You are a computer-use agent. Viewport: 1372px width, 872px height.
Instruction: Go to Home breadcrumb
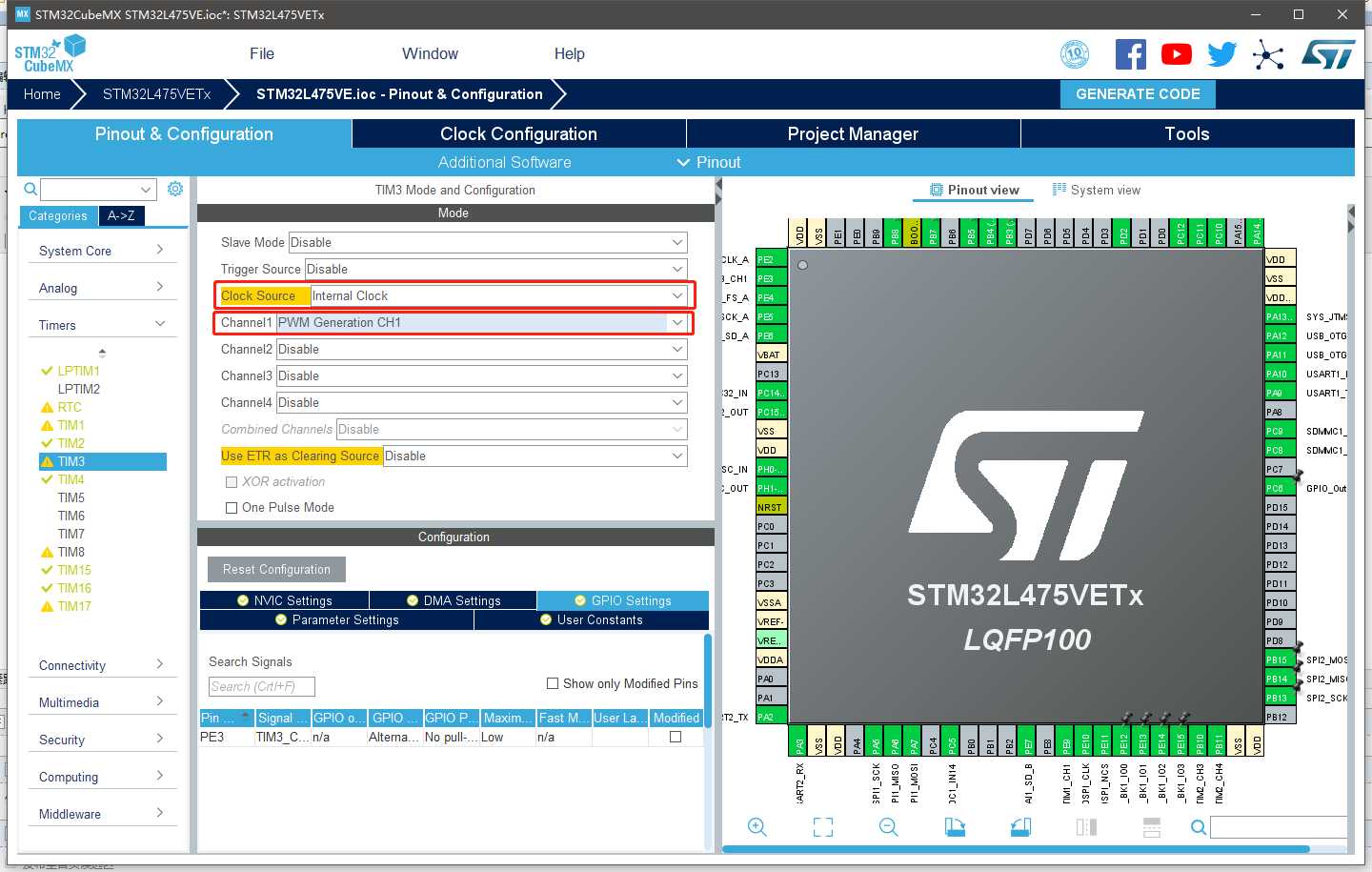[42, 94]
